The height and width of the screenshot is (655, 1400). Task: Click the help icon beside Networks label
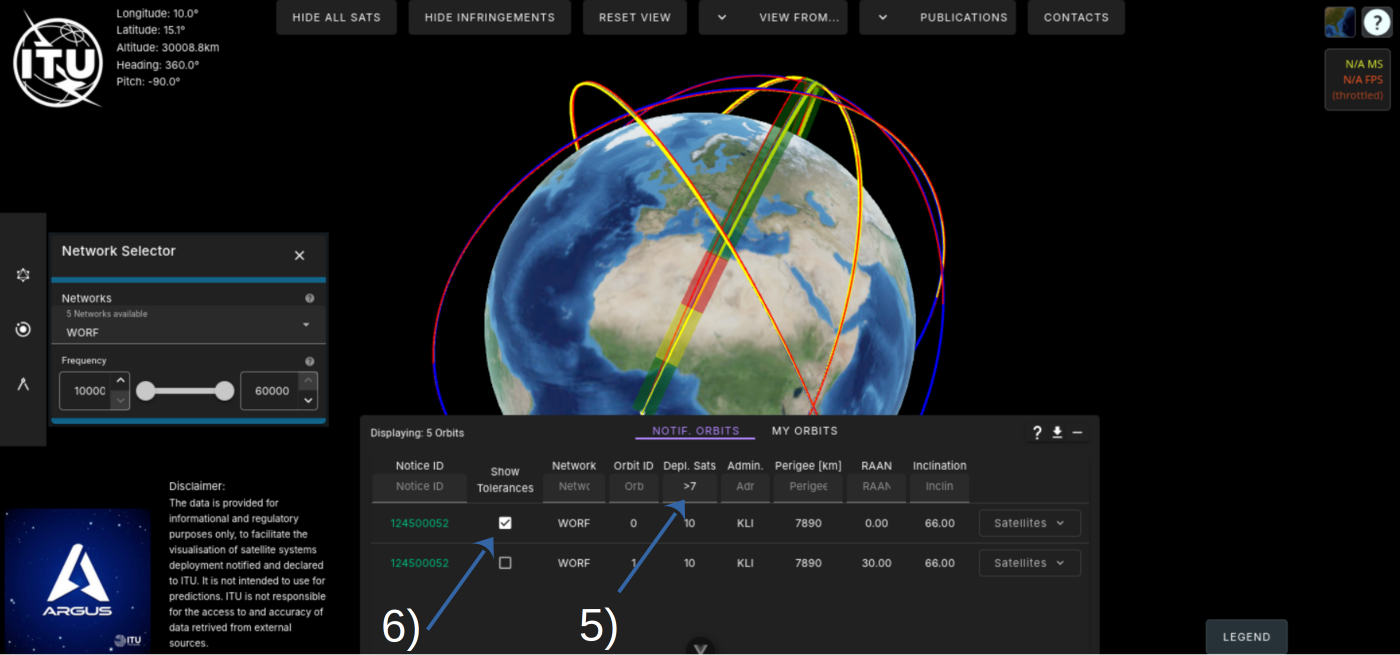(x=309, y=298)
